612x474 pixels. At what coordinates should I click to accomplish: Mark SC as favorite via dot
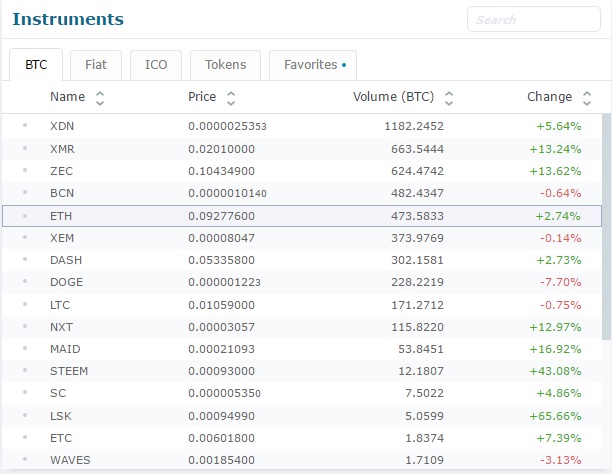click(x=25, y=392)
